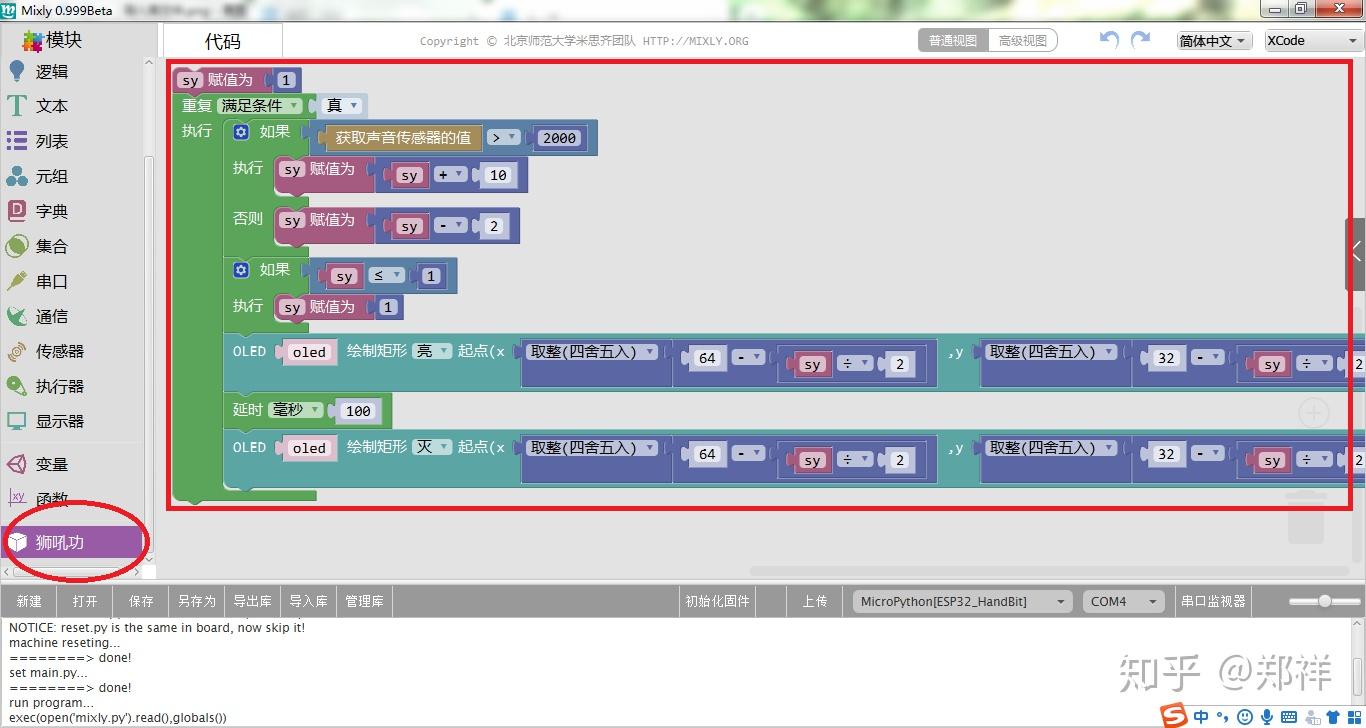This screenshot has width=1366, height=728.
Task: Click the Sogou input method tray icon
Action: coord(1173,716)
